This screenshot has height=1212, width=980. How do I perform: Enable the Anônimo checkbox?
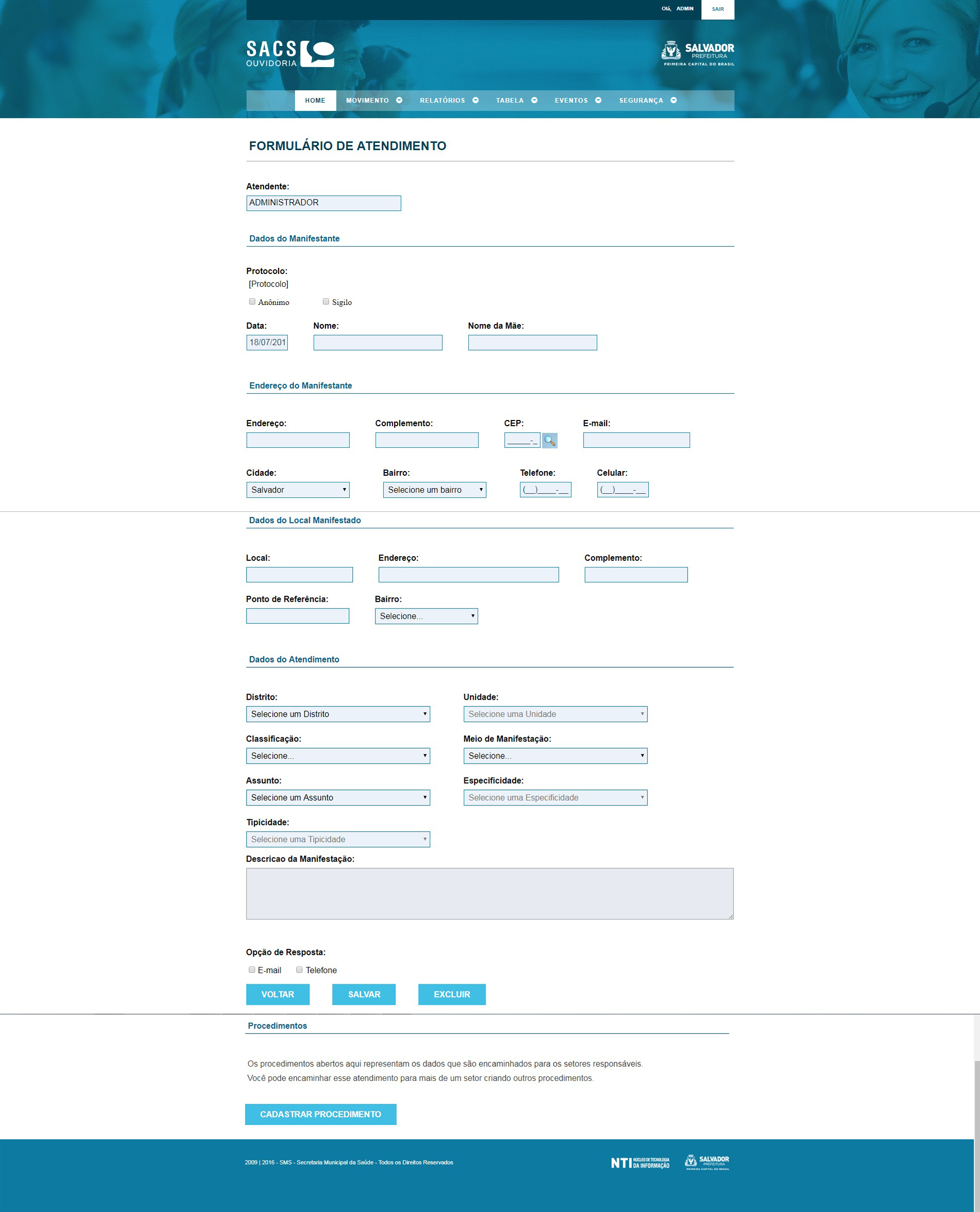pos(252,302)
